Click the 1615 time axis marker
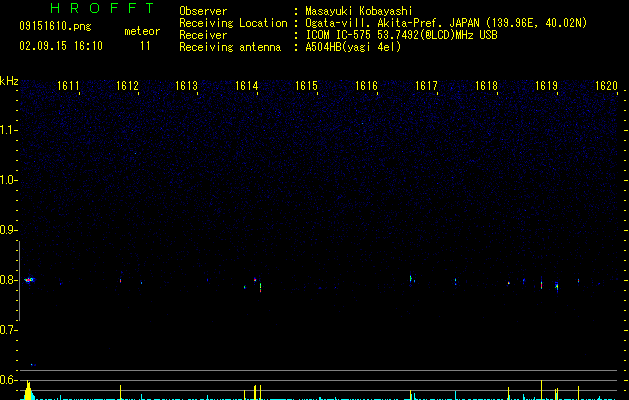The width and height of the screenshot is (629, 400). coord(306,86)
